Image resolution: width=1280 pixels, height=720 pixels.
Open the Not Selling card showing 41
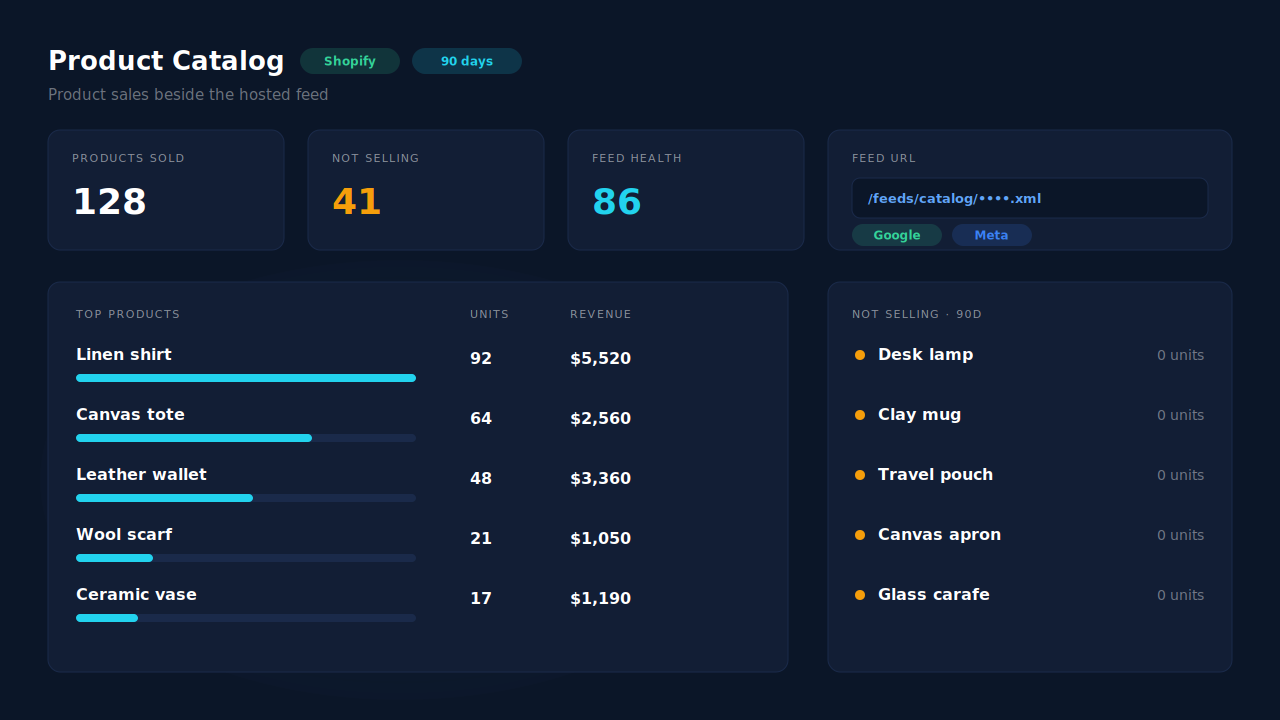(426, 190)
